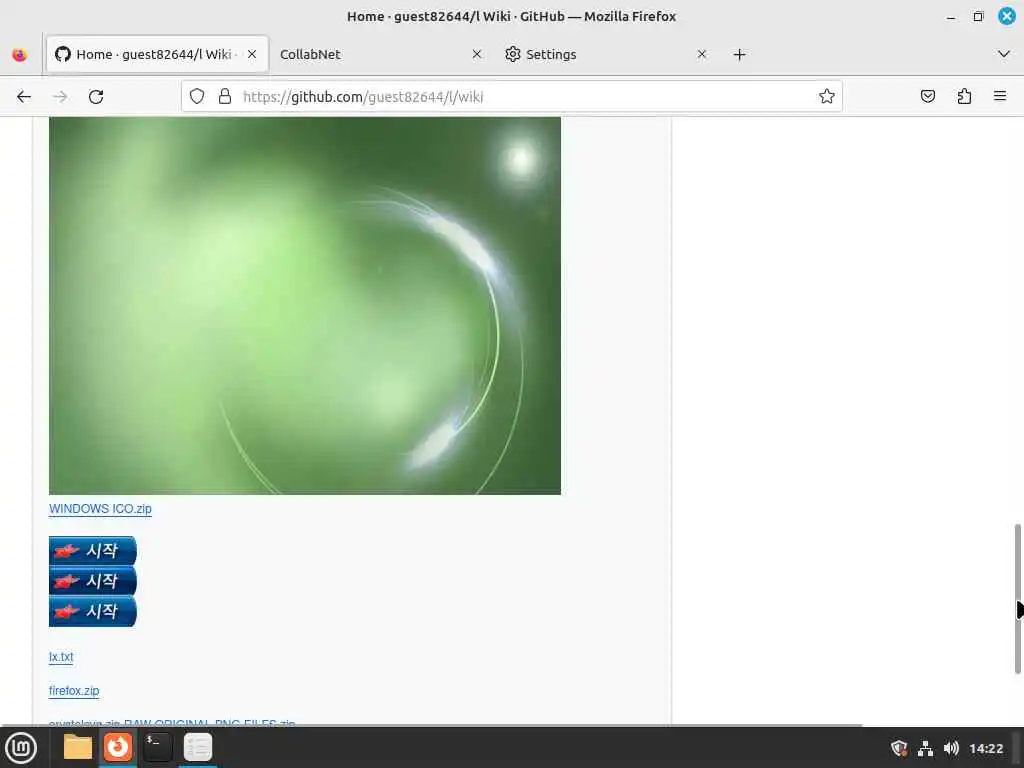Open the extensions puzzle icon
1024x768 pixels.
[x=964, y=97]
